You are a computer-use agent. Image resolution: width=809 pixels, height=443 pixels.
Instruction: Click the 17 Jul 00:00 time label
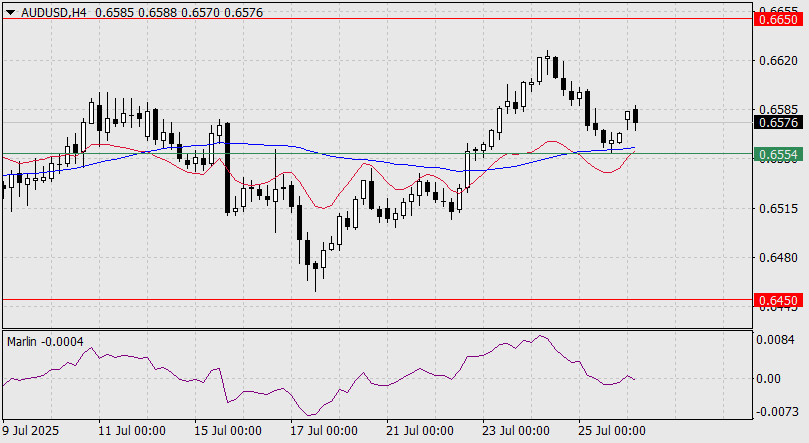[x=323, y=431]
